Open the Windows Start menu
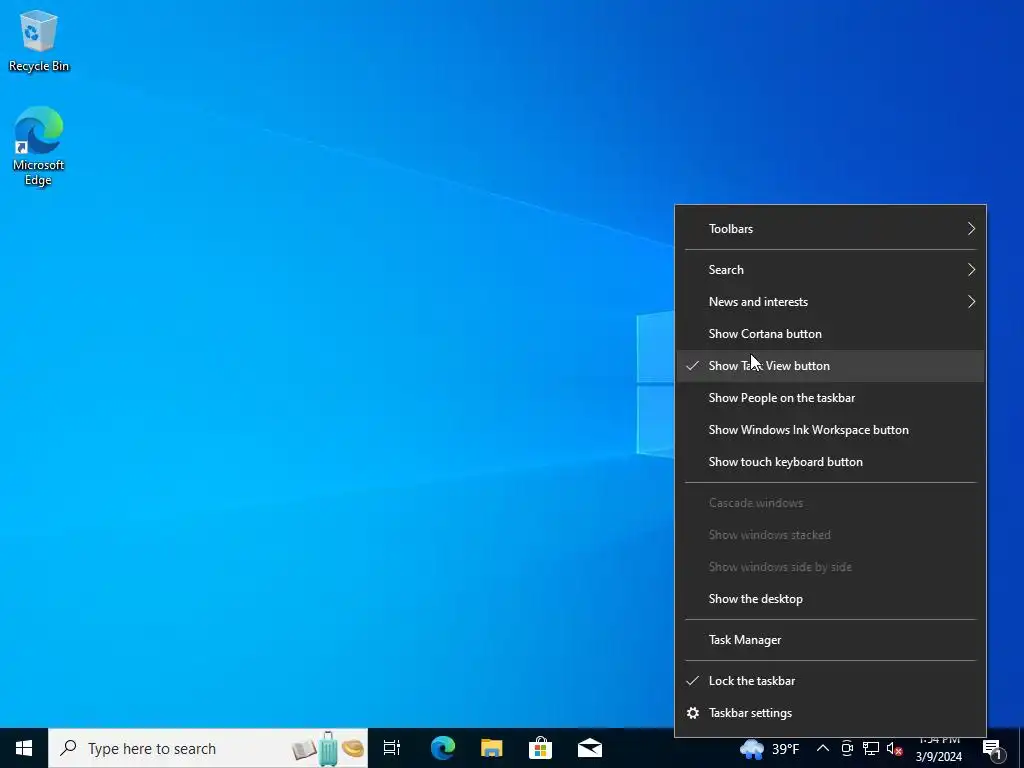 tap(24, 748)
